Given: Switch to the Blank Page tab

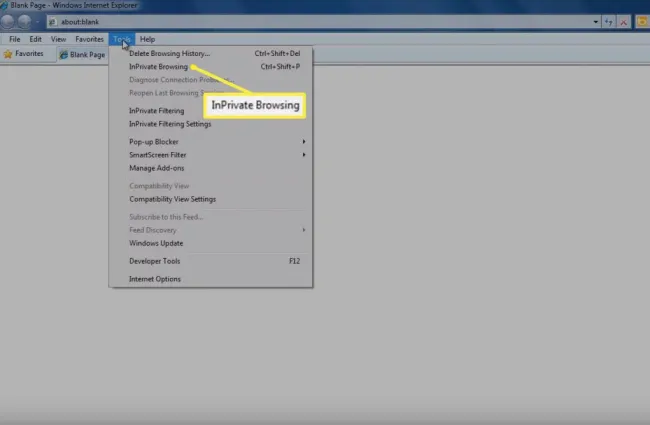Looking at the screenshot, I should (x=82, y=55).
